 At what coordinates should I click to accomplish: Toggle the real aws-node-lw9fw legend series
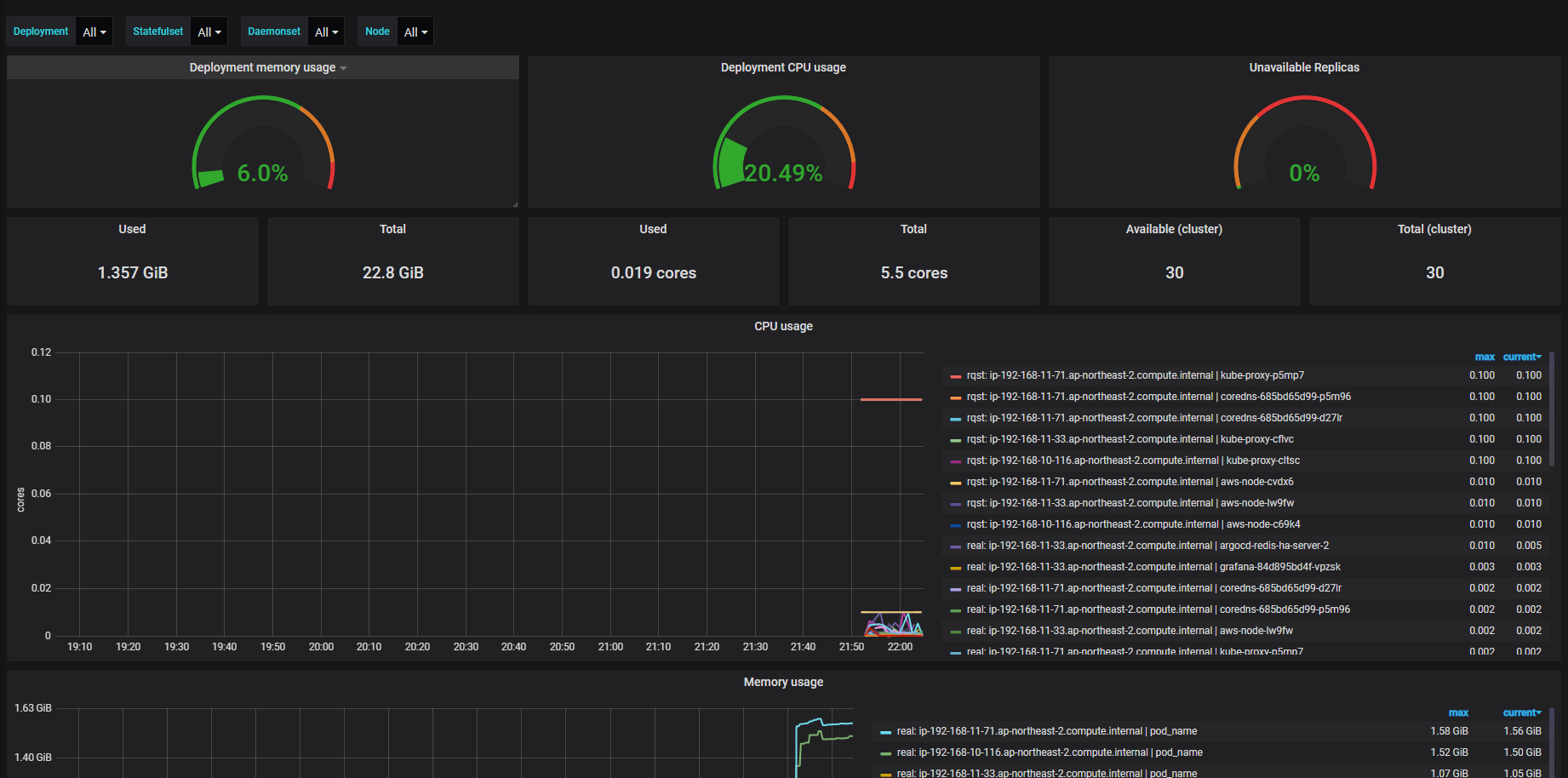(x=1130, y=631)
